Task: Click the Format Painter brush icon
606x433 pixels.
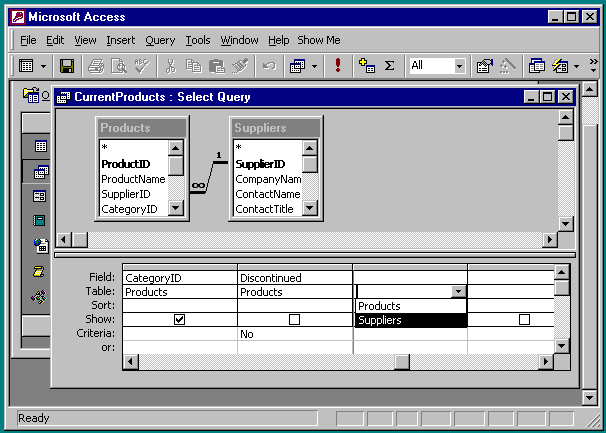Action: coord(240,66)
